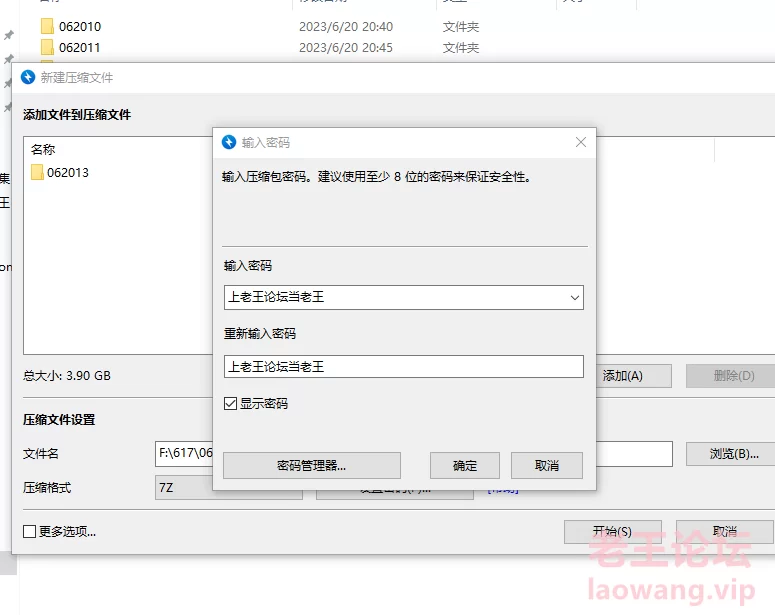775x615 pixels.
Task: Click the 名称 column header in file list
Action: (x=43, y=149)
